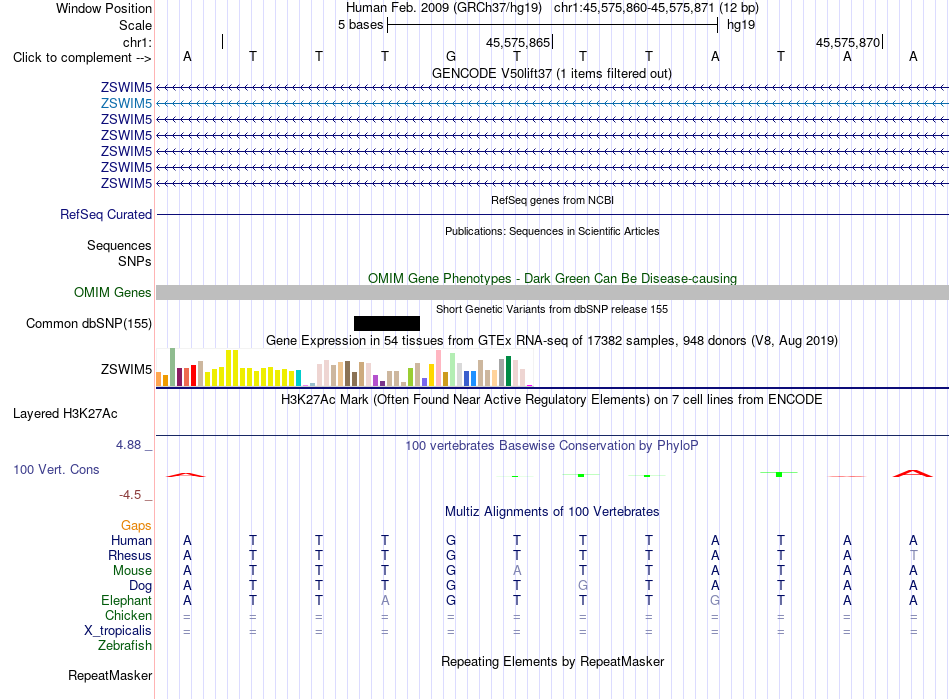
Task: Click the hg19 label next to the scale bar
Action: (741, 25)
